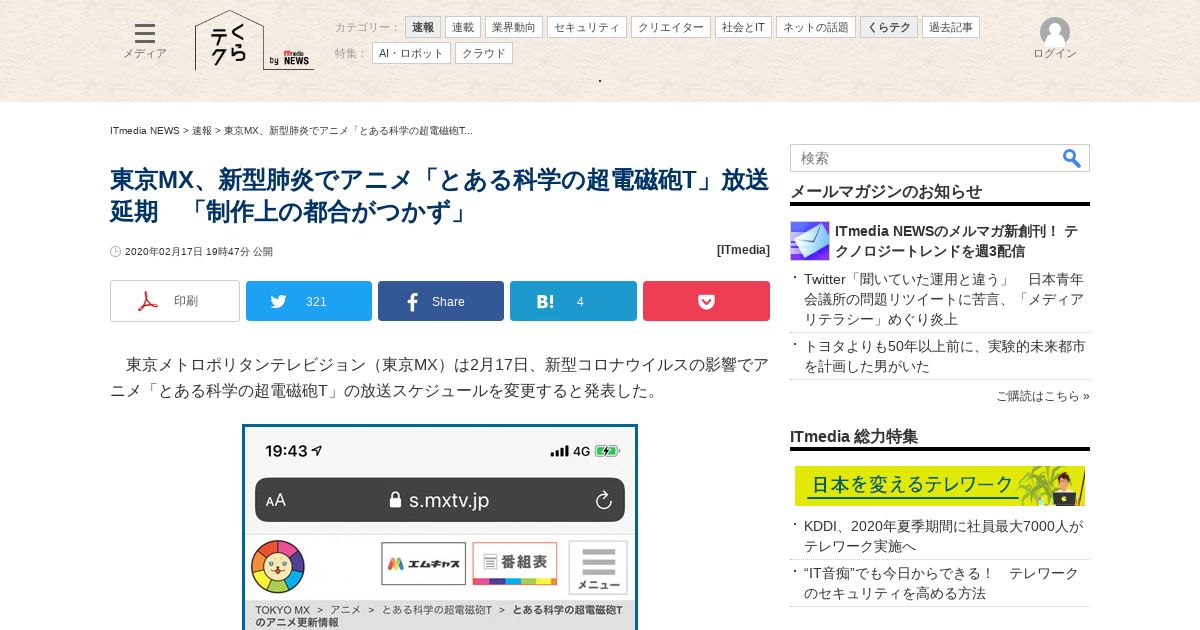Select the クリエイター category tab
The width and height of the screenshot is (1200, 630).
pyautogui.click(x=671, y=27)
